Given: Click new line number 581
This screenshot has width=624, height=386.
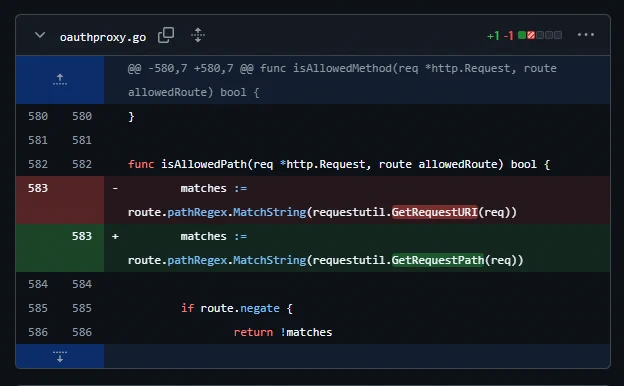Looking at the screenshot, I should [x=82, y=140].
